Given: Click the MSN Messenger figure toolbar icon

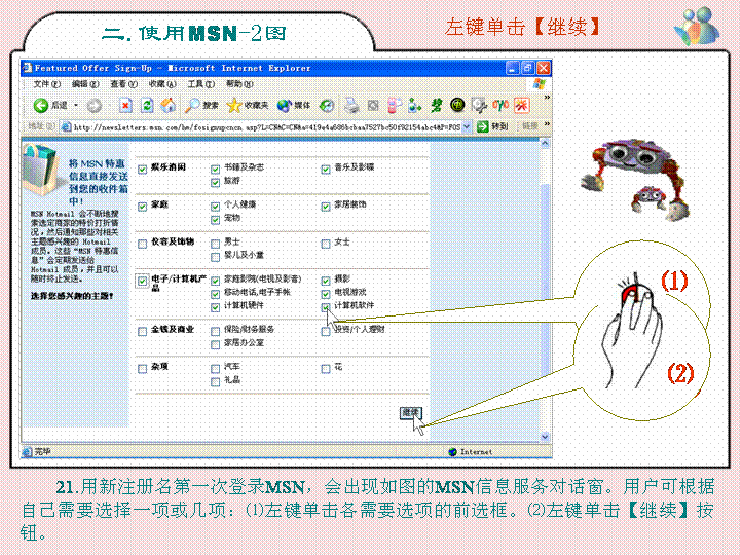Looking at the screenshot, I should pyautogui.click(x=414, y=105).
